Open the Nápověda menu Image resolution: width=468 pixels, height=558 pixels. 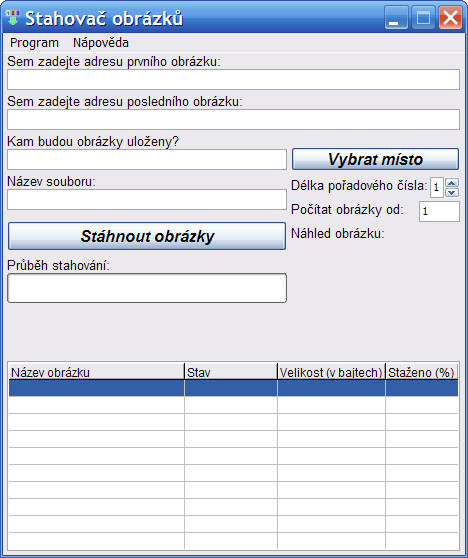101,43
